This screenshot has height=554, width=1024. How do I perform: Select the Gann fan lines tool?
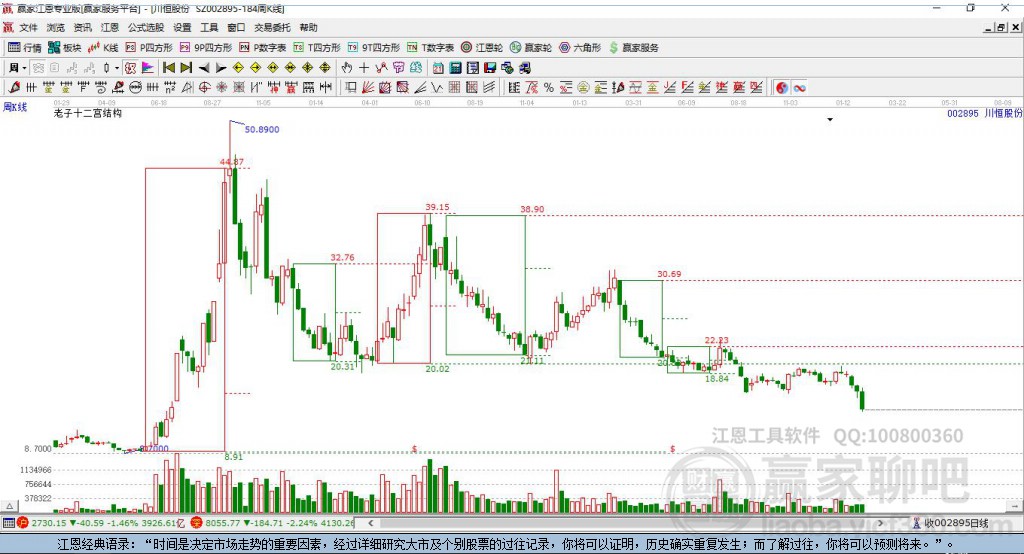click(x=368, y=88)
